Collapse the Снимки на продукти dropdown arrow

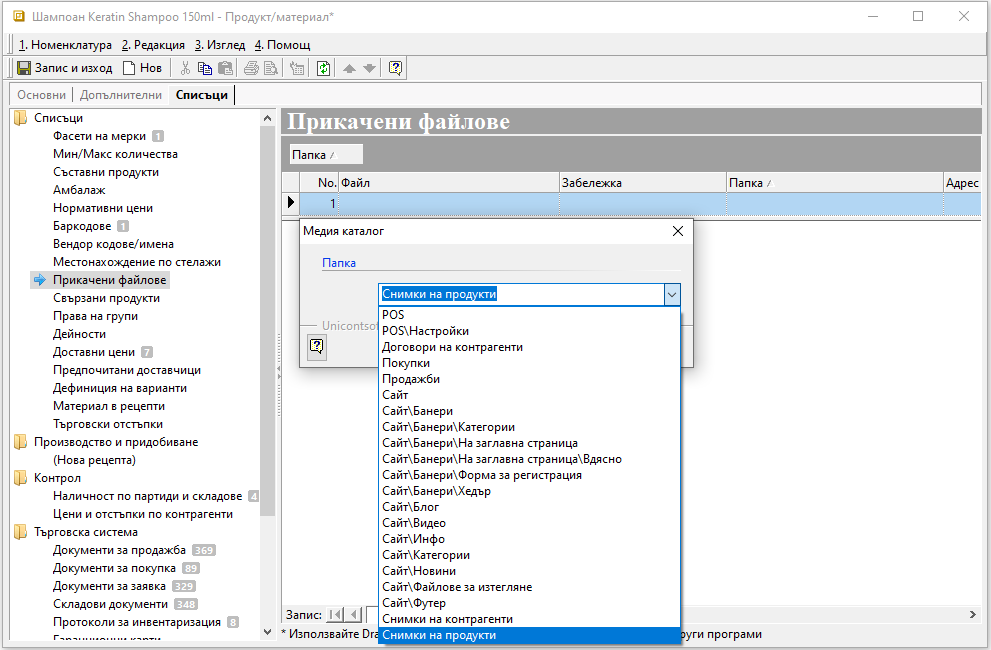click(672, 294)
